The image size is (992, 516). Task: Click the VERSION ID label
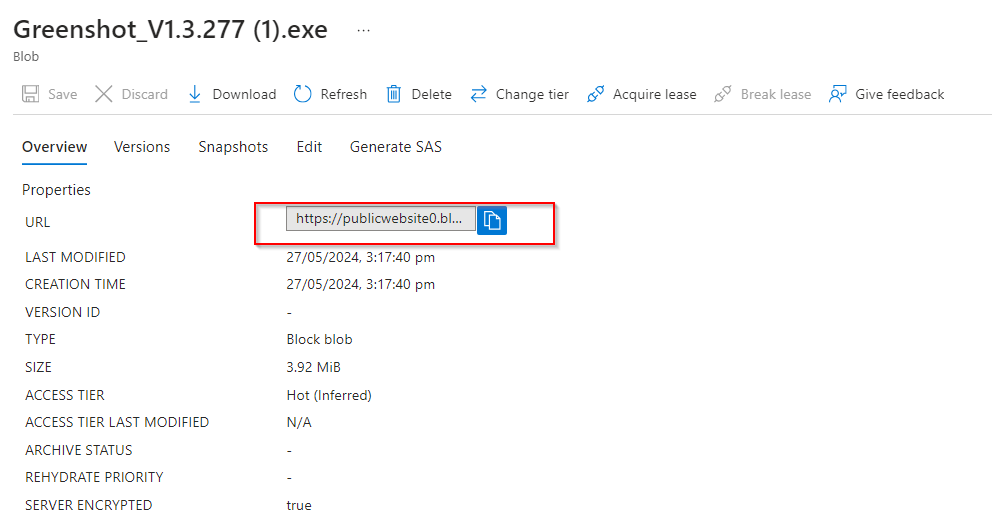tap(63, 312)
